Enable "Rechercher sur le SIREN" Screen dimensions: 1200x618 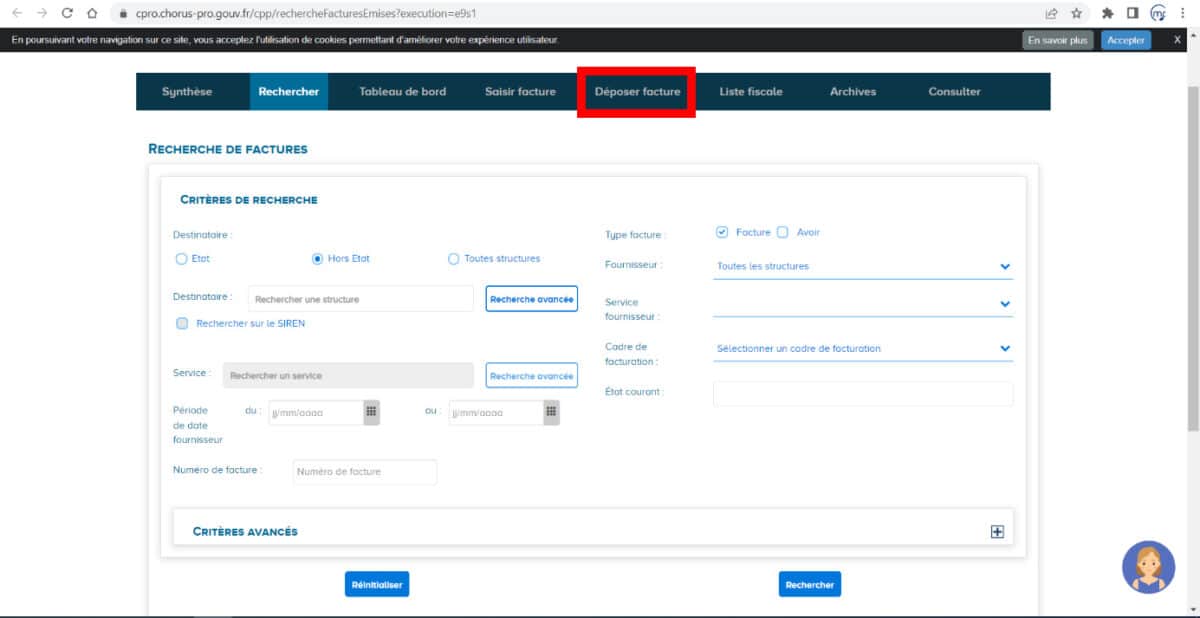(182, 323)
